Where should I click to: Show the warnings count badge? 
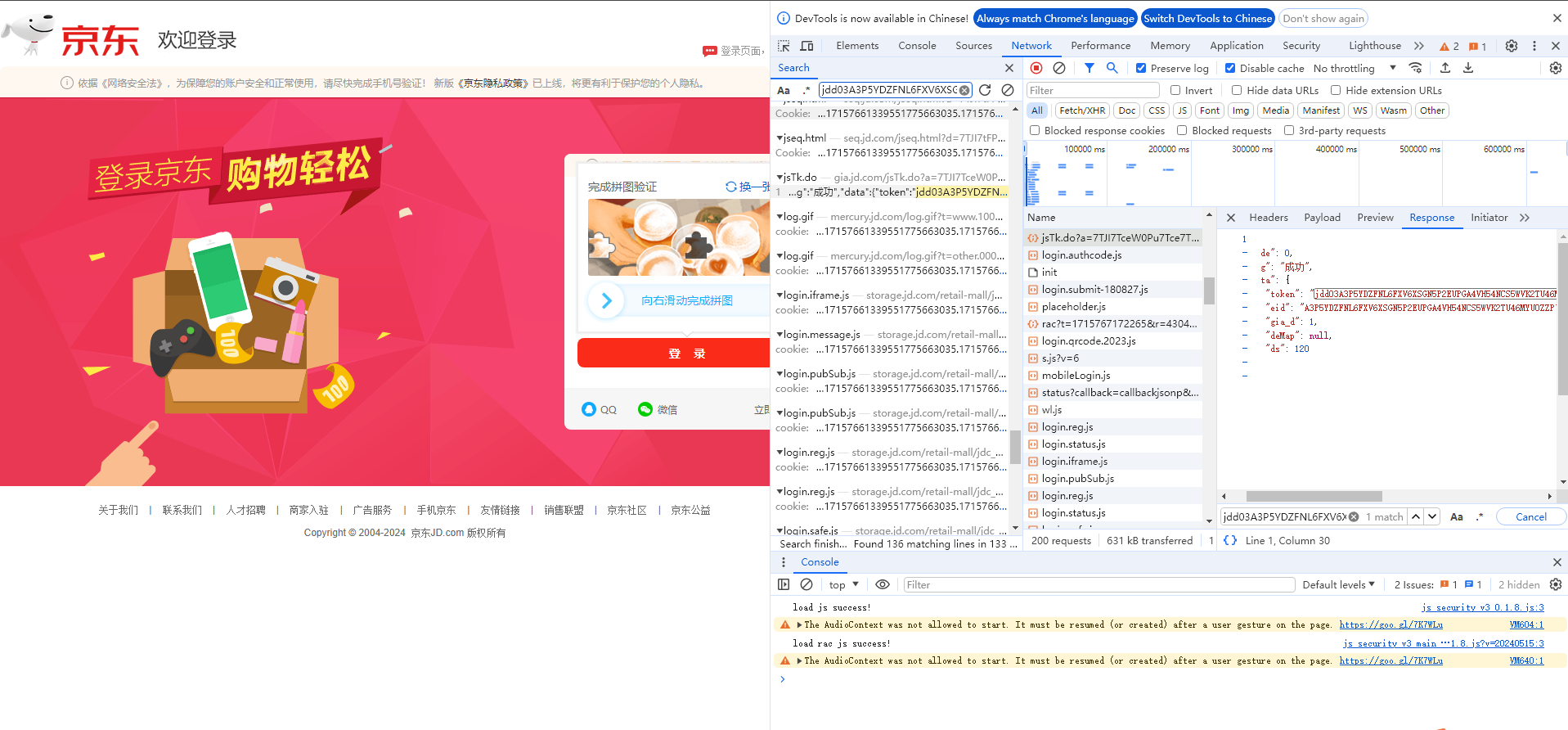(1449, 46)
